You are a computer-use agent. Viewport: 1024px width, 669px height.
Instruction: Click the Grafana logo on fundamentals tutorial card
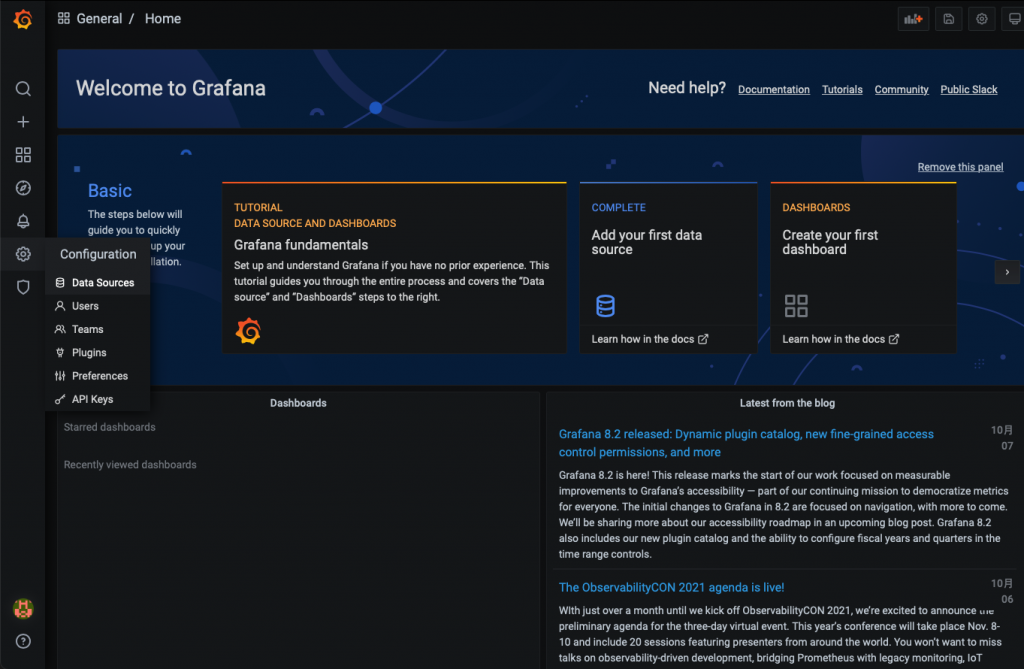coord(248,331)
